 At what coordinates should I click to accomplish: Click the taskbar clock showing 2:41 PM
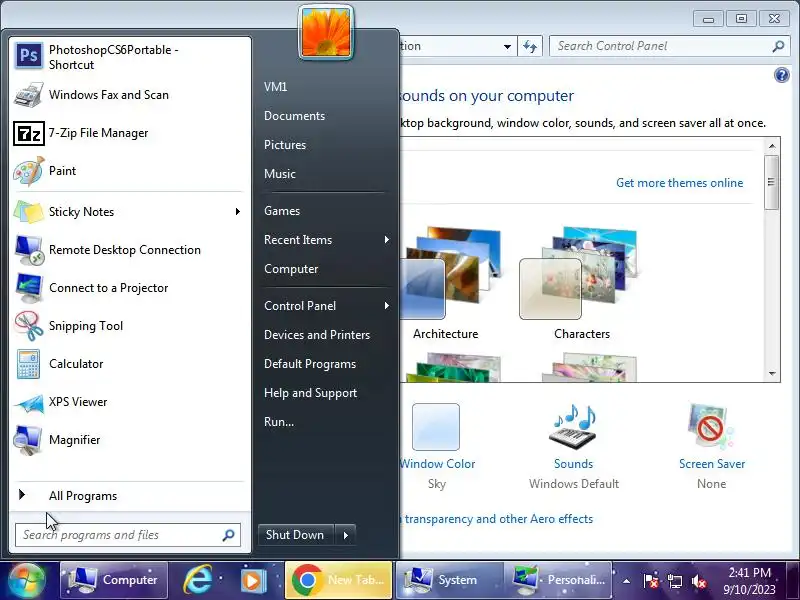749,581
